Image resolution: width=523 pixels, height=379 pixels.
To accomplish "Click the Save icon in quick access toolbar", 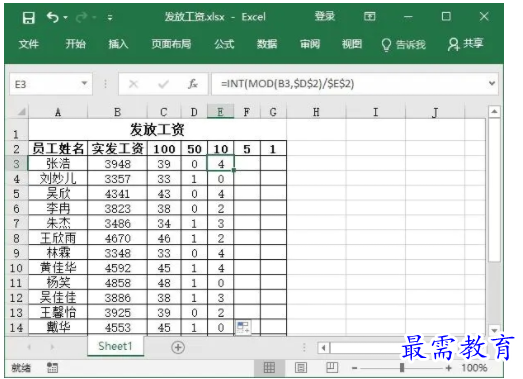I will point(29,17).
